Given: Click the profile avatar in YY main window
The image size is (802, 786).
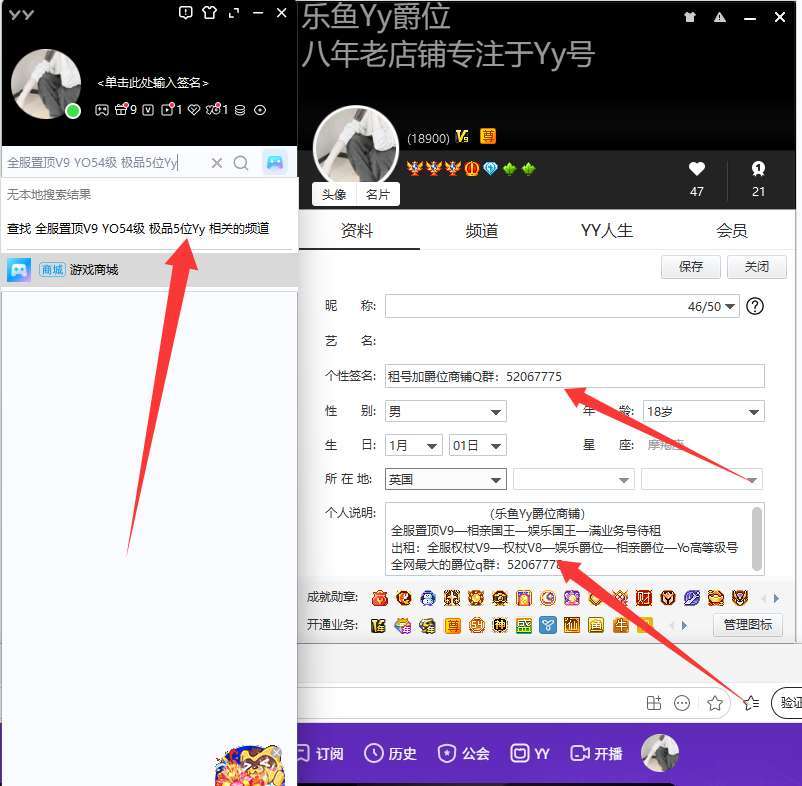Looking at the screenshot, I should 46,84.
